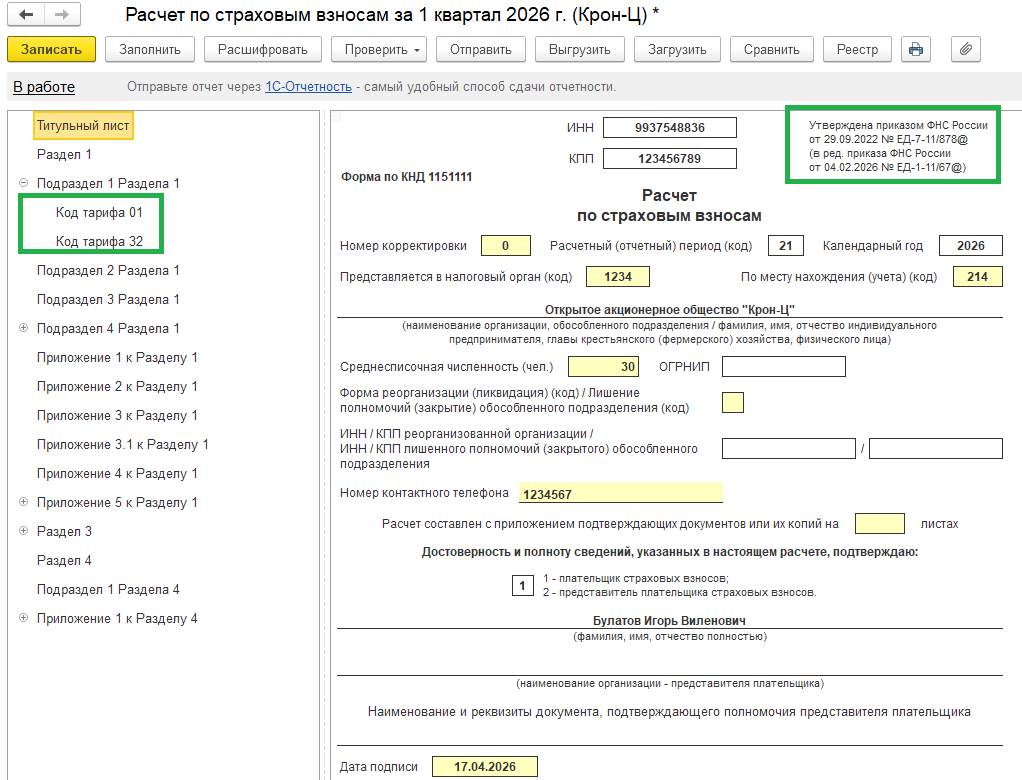Click the print icon button
This screenshot has height=780, width=1022.
coord(915,49)
